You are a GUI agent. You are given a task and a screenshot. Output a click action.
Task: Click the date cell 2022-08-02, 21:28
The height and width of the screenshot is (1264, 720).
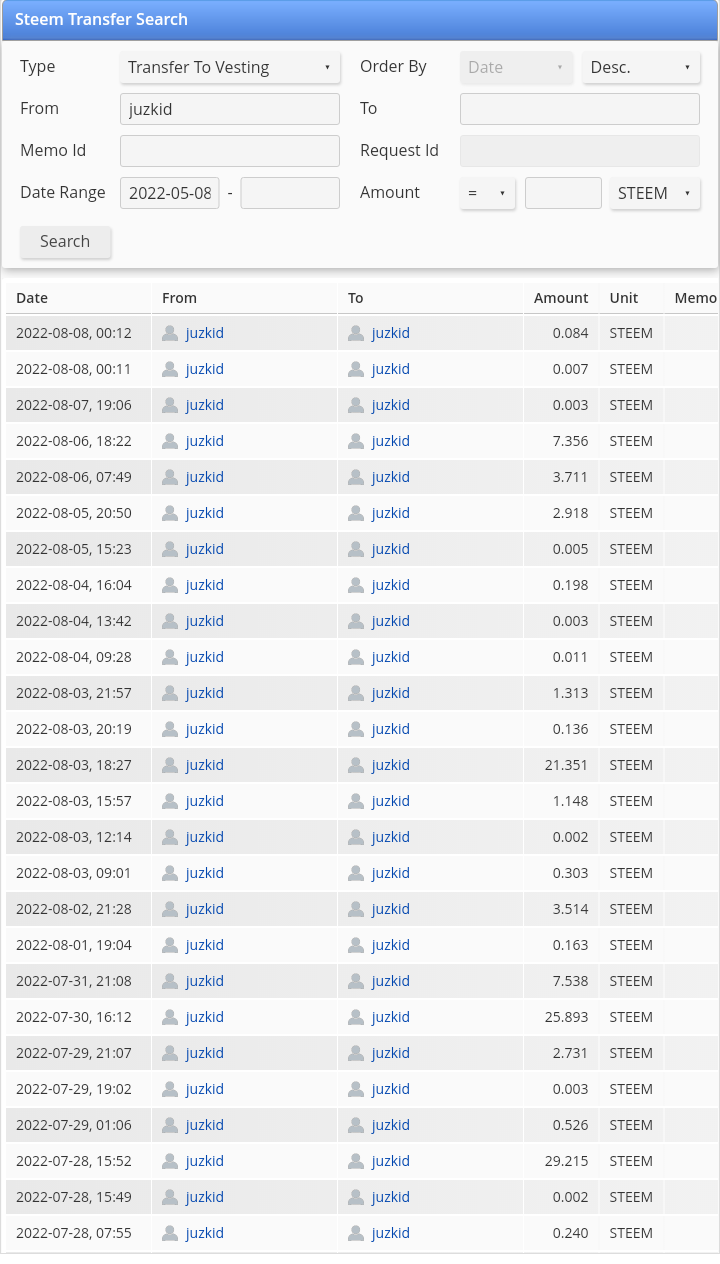pyautogui.click(x=78, y=909)
